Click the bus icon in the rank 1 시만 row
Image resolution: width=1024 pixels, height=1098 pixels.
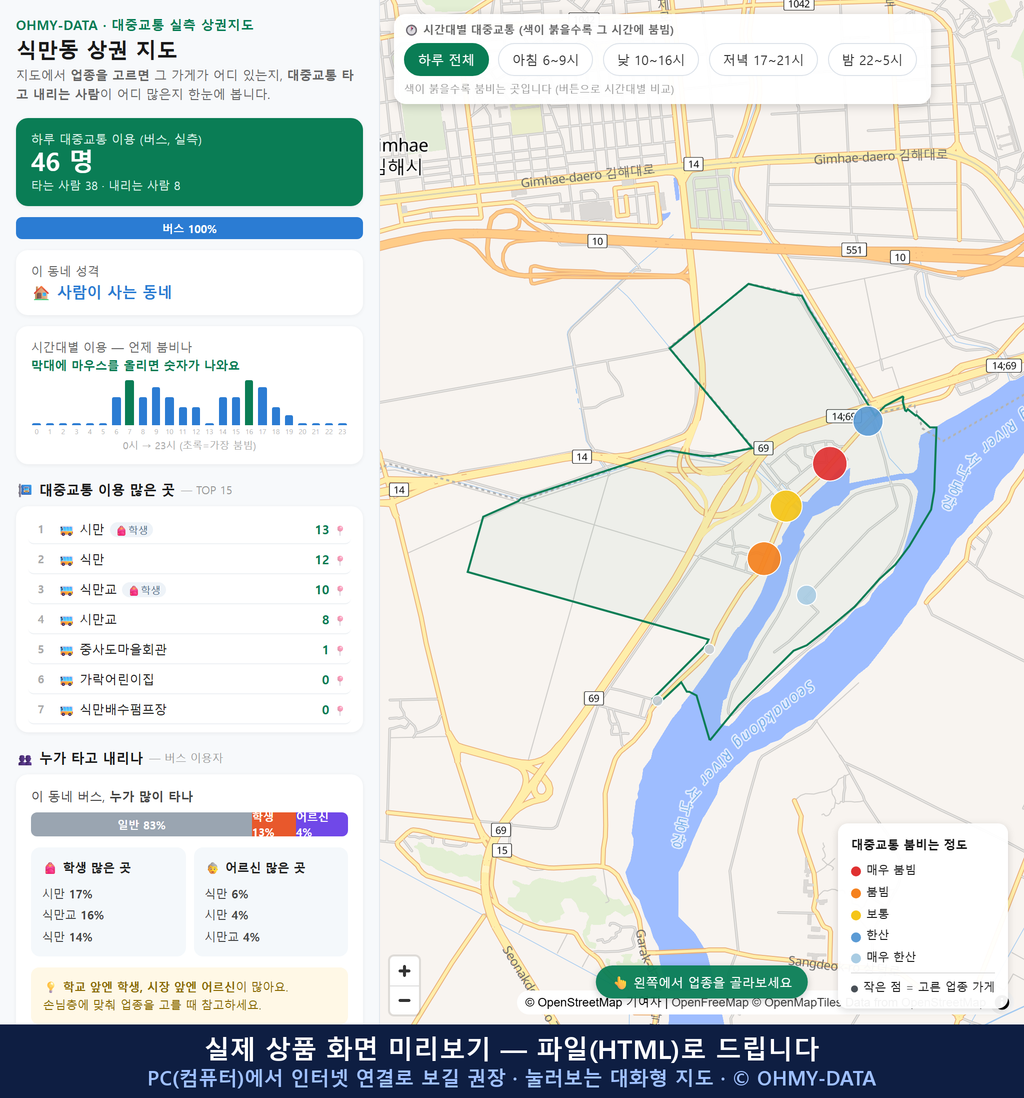coord(67,530)
